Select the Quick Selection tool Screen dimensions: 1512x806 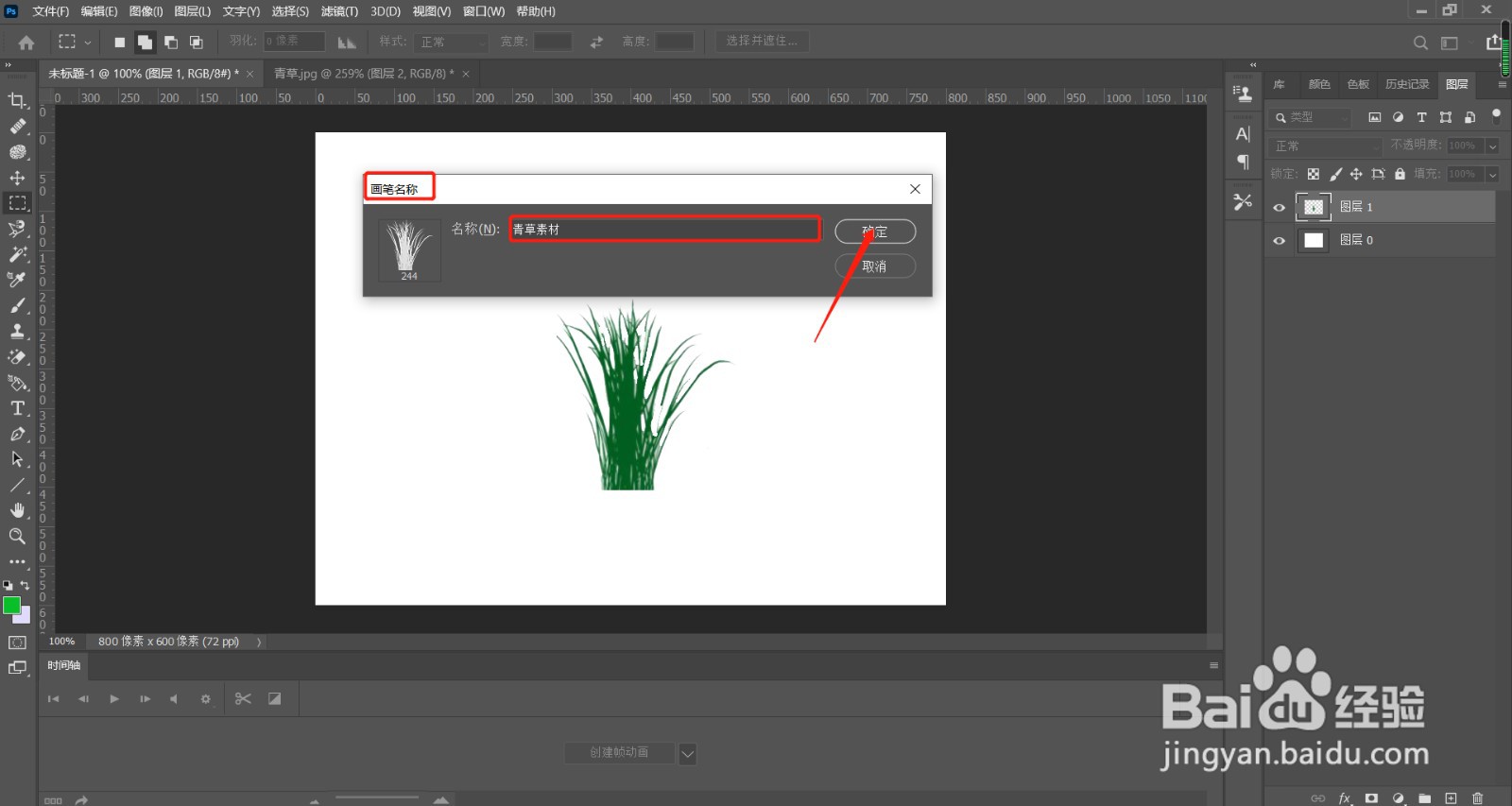[17, 229]
